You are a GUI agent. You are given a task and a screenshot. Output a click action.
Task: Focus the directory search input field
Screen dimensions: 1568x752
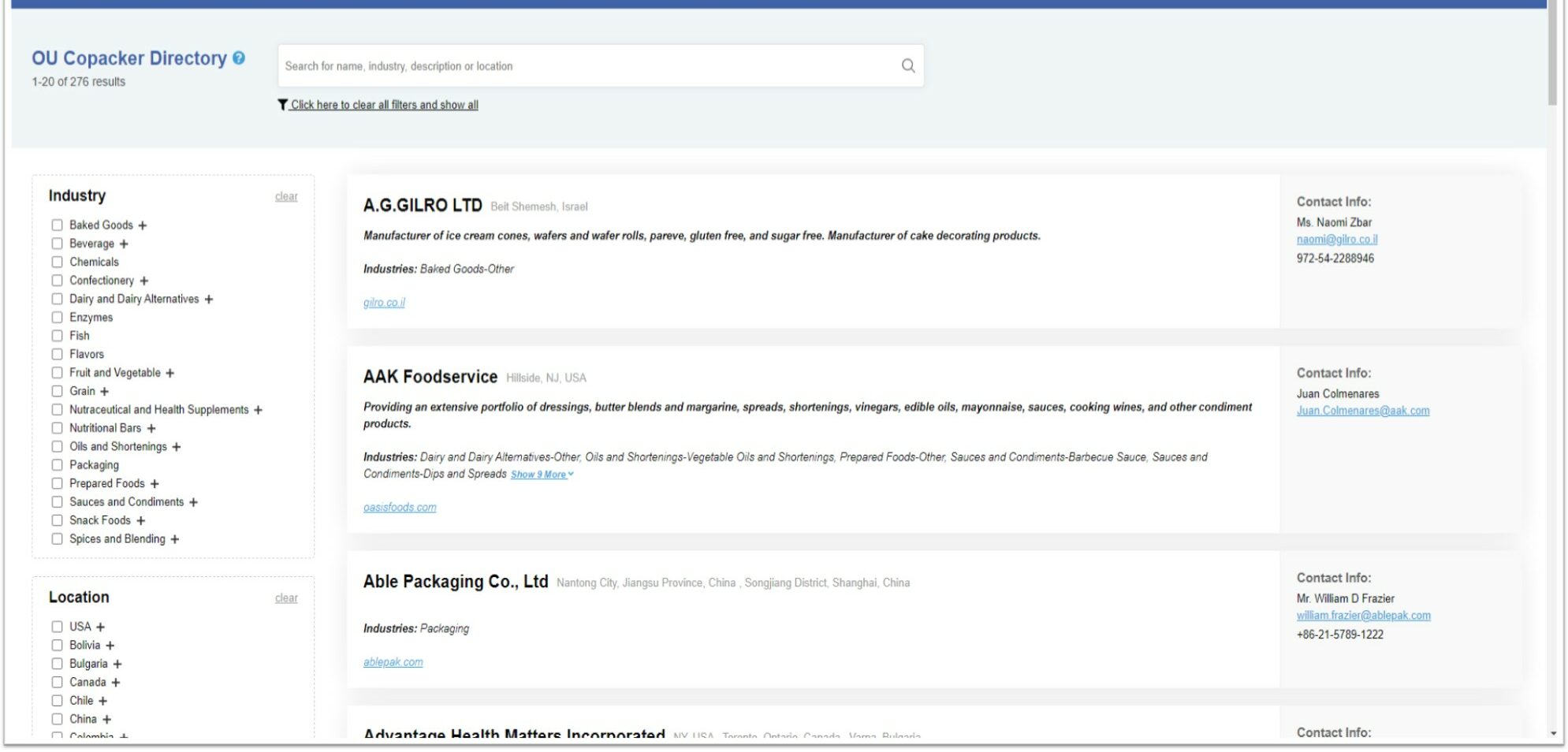(587, 66)
